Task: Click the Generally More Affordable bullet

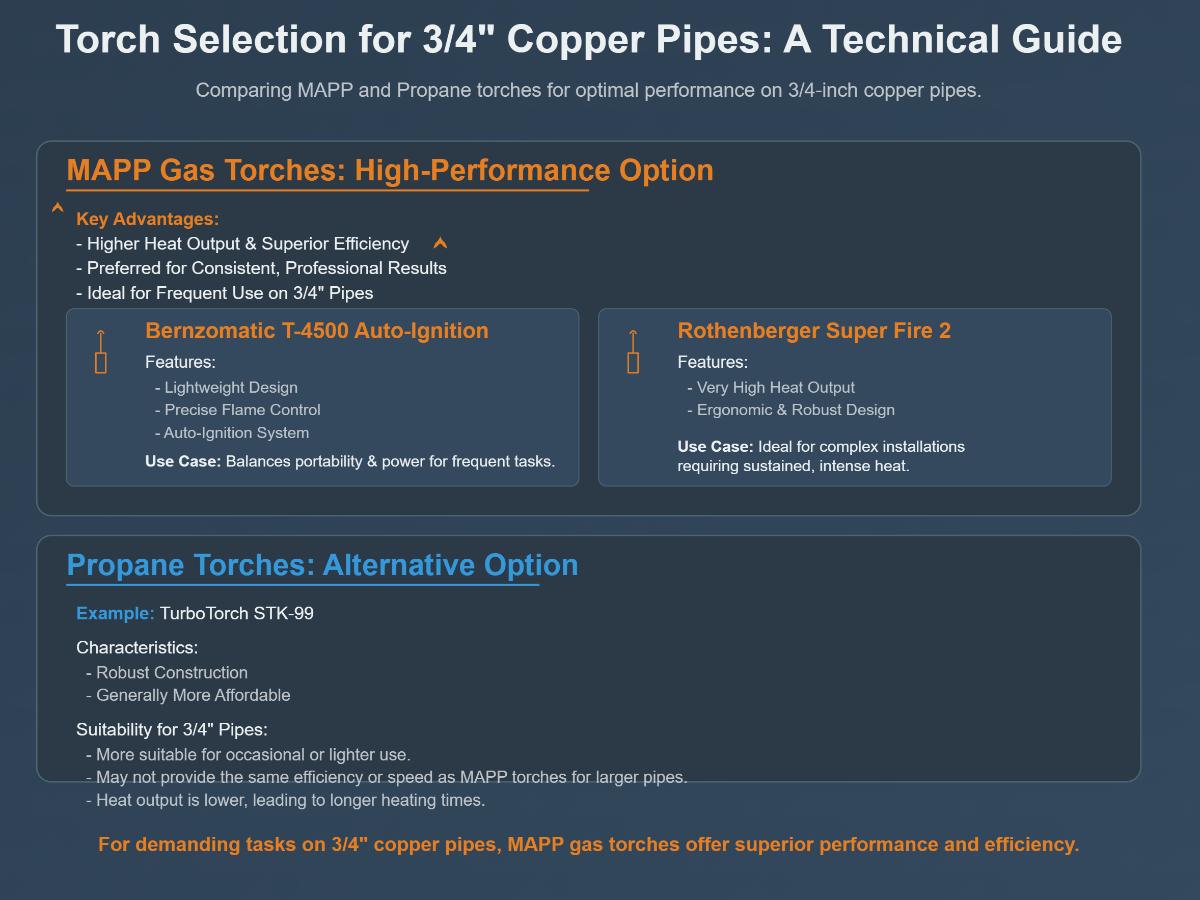Action: (x=188, y=695)
